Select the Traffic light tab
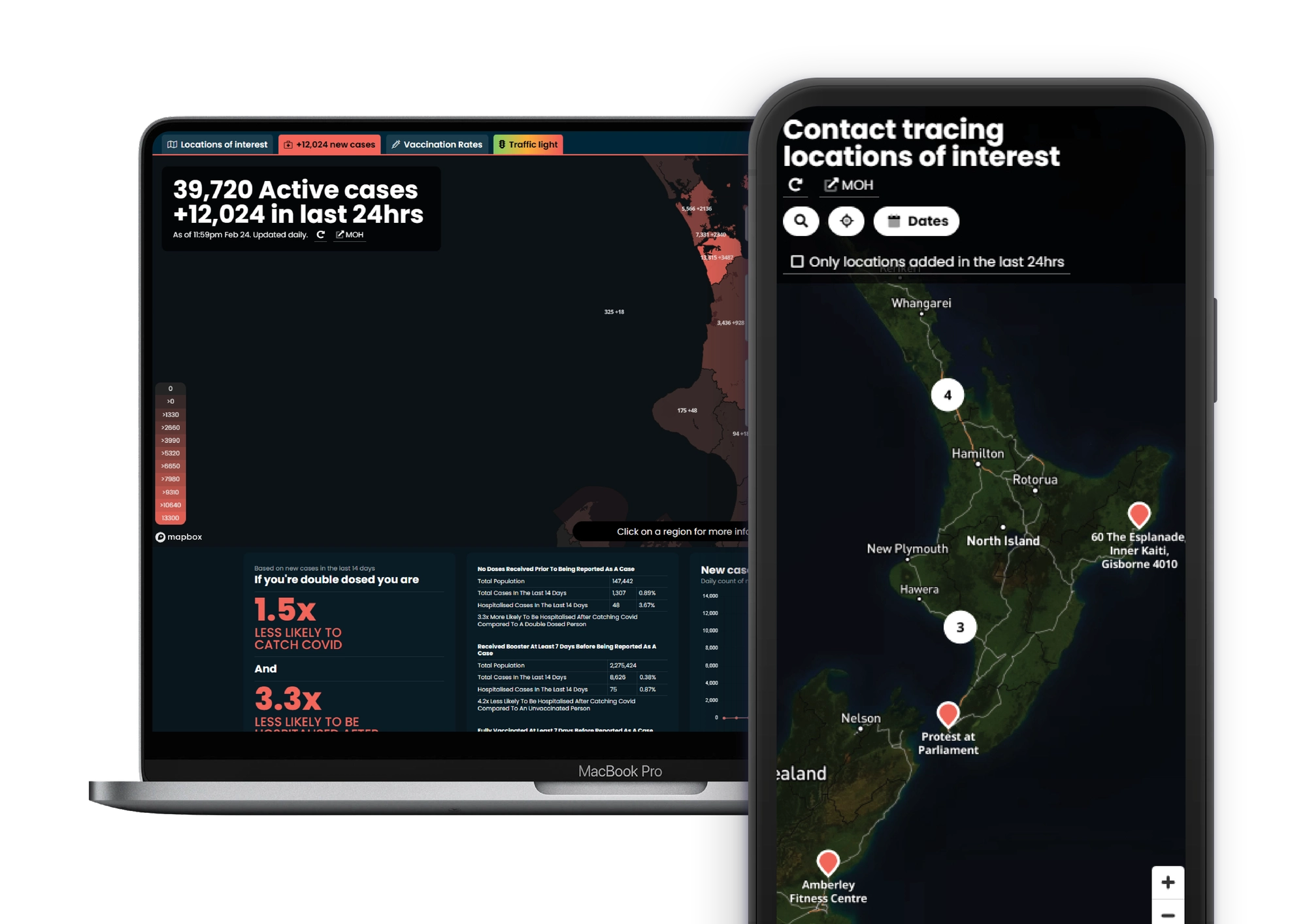The width and height of the screenshot is (1307, 924). click(x=528, y=144)
